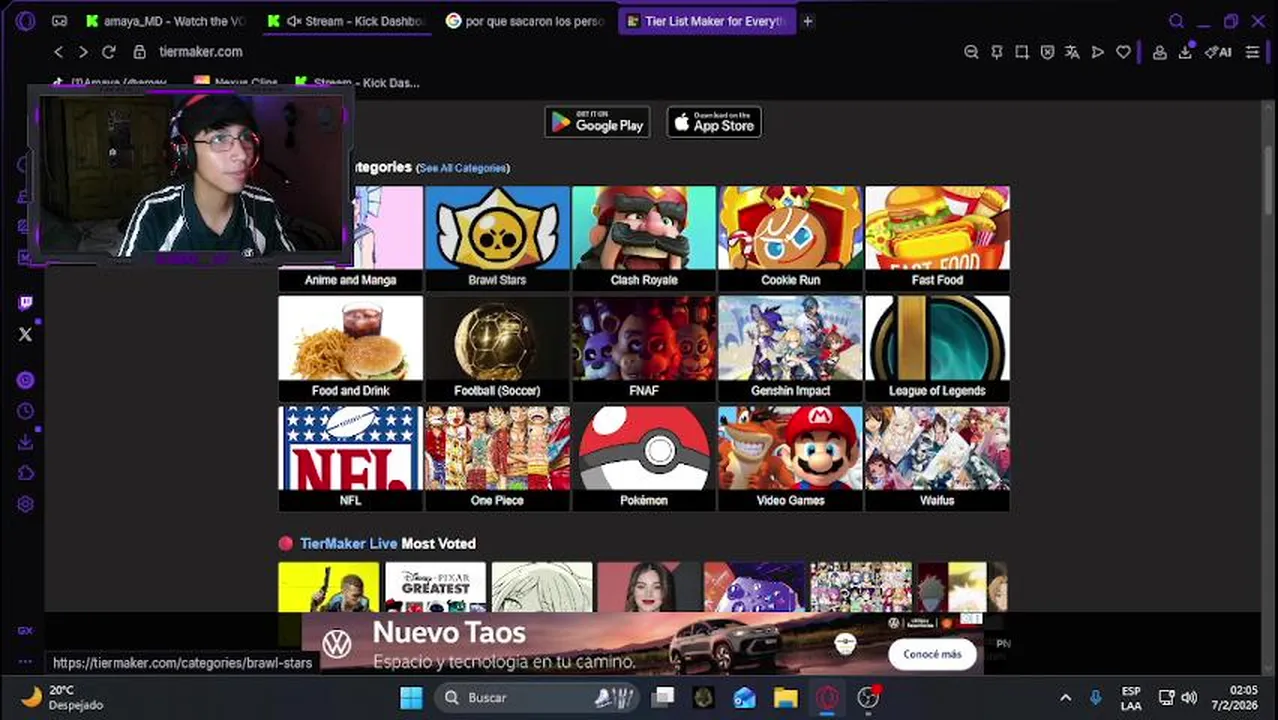This screenshot has width=1278, height=720.
Task: Open X (Twitter) in the sidebar
Action: 26,334
